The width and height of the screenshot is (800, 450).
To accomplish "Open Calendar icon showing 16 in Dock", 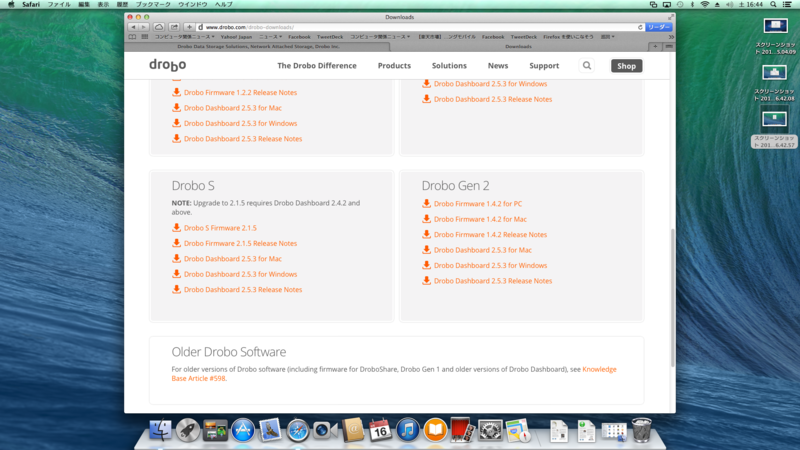I will click(380, 430).
